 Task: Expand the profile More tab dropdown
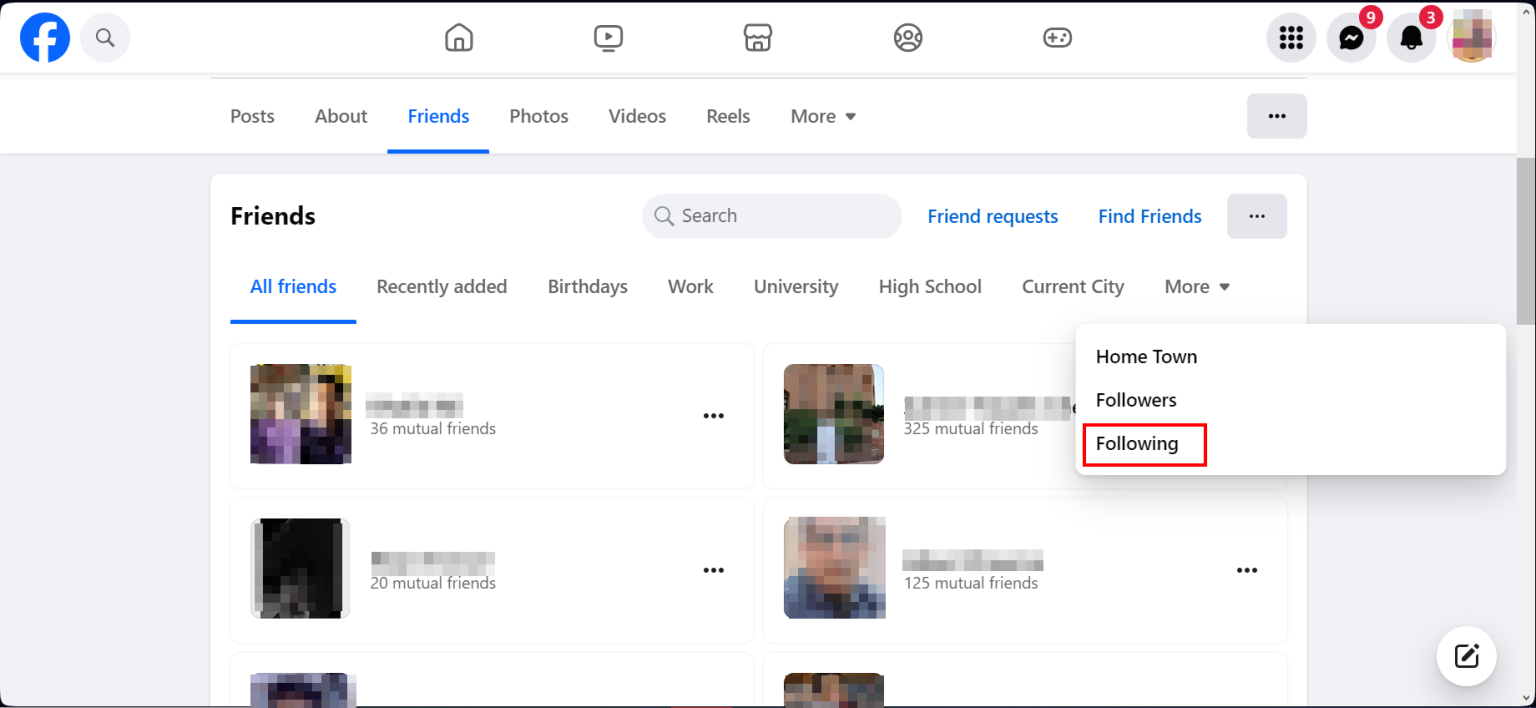823,116
